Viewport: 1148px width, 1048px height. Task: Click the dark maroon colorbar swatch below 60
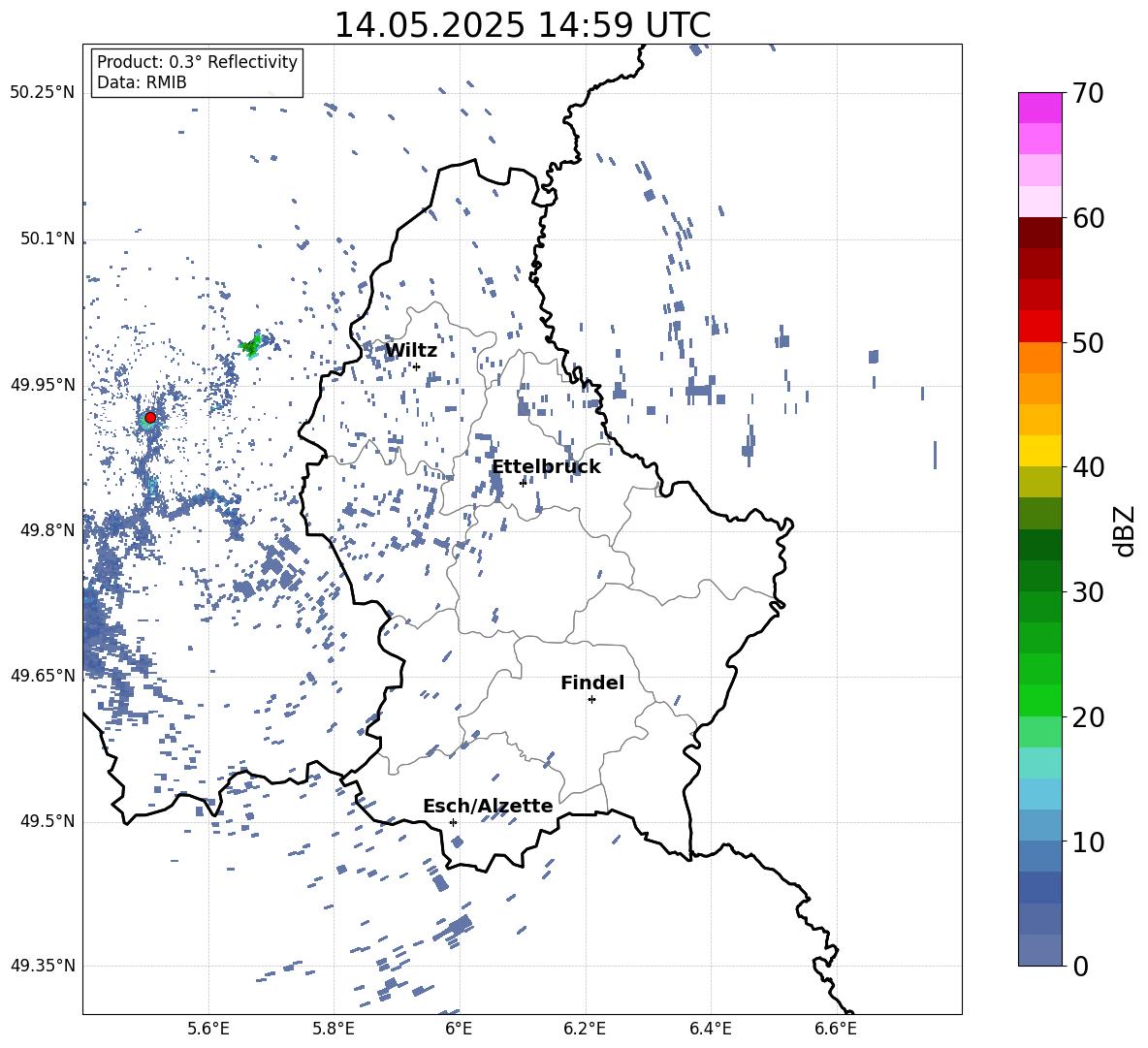[x=1040, y=233]
